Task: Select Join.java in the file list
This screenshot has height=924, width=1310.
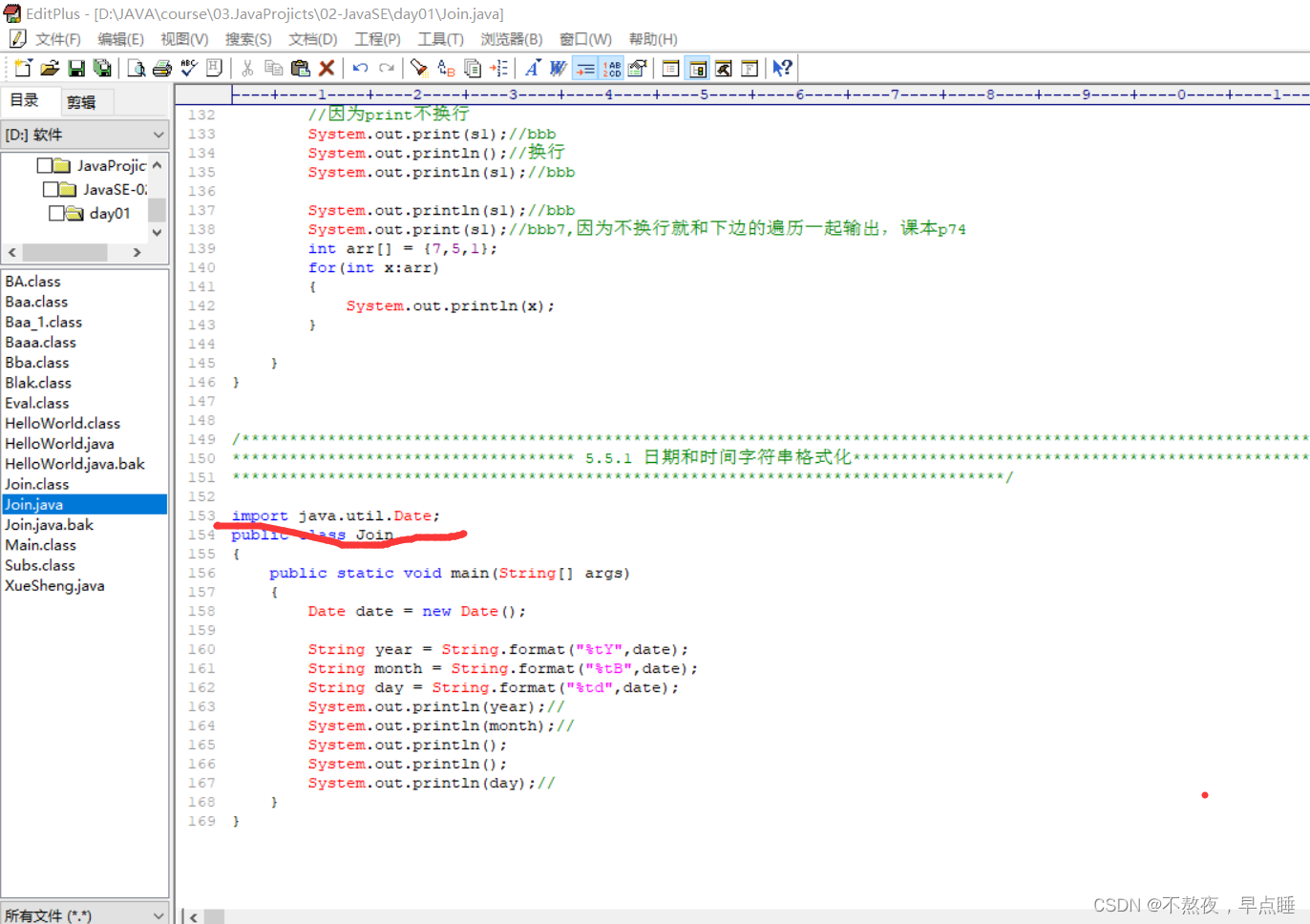Action: click(84, 504)
